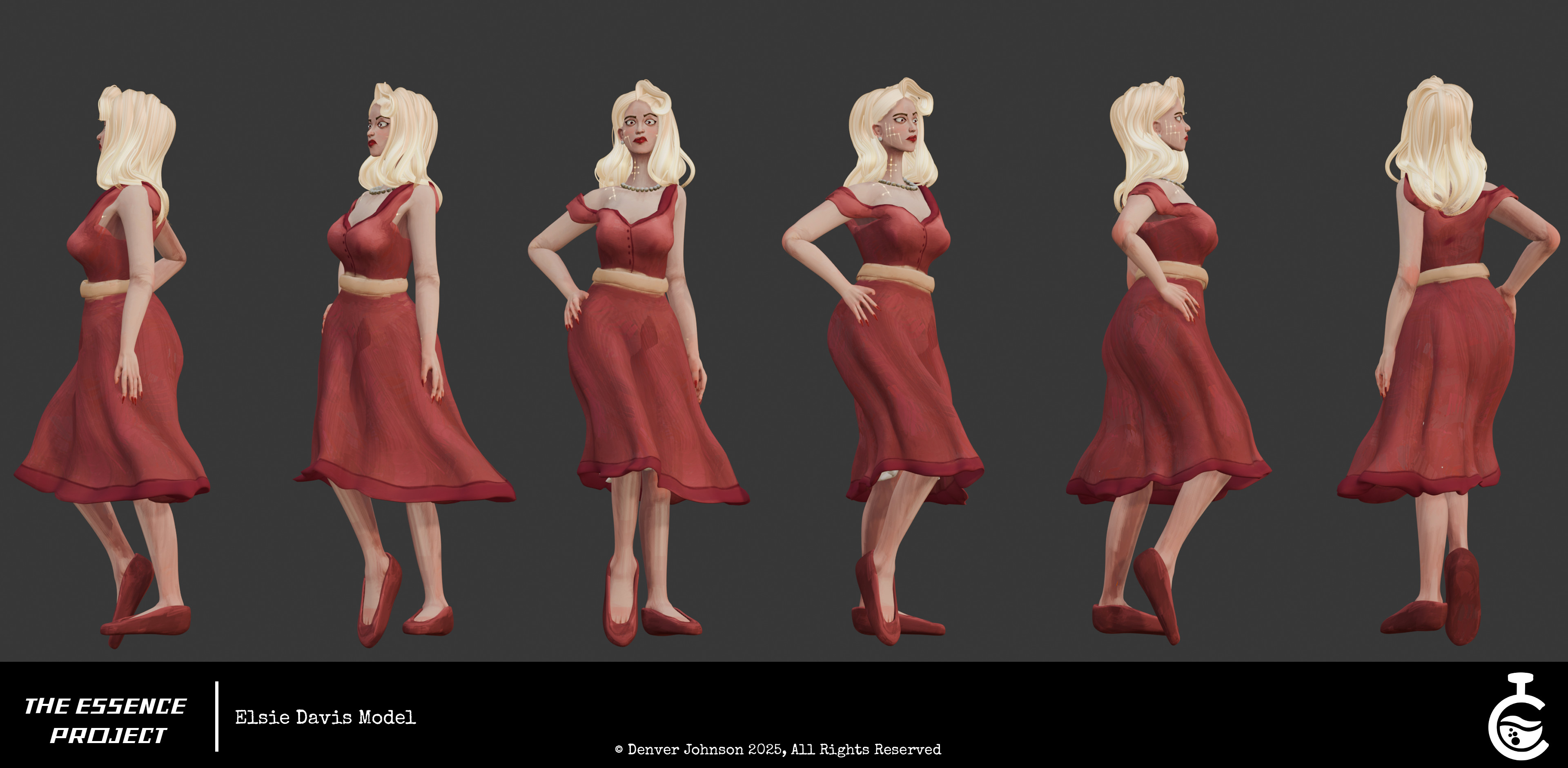
Task: Click the red lips of second model
Action: pyautogui.click(x=372, y=143)
